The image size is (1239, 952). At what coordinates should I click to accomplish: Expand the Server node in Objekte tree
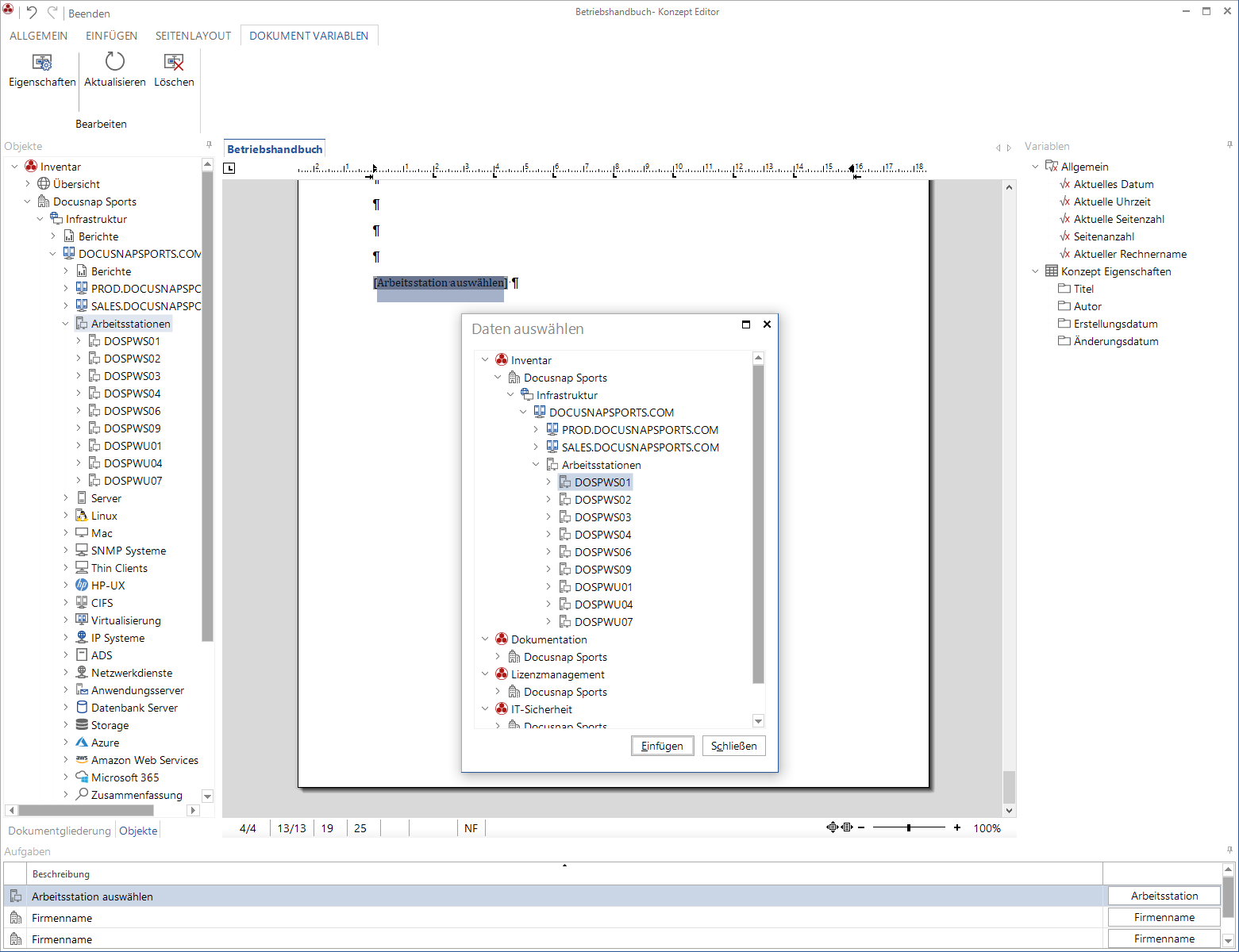(x=66, y=498)
